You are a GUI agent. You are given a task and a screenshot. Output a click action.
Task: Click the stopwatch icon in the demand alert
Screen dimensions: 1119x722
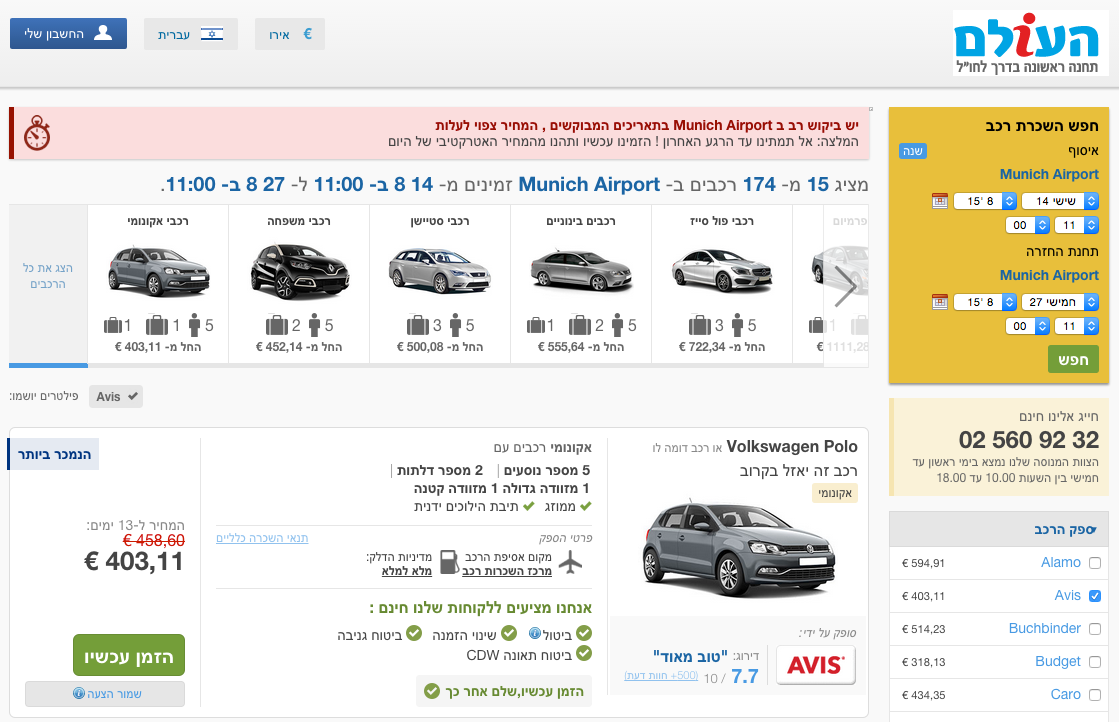pyautogui.click(x=37, y=133)
